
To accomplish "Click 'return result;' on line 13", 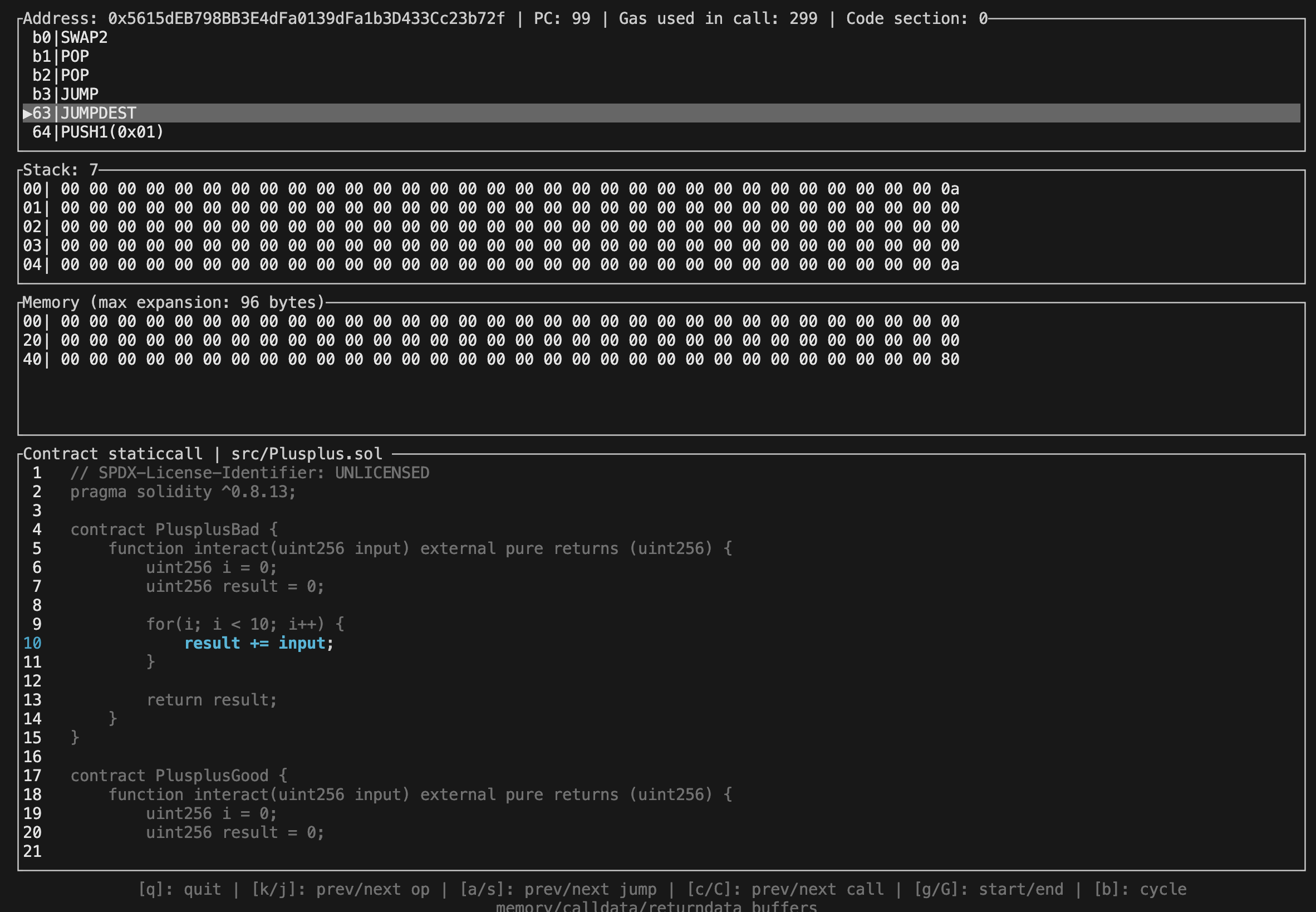I will [x=212, y=700].
